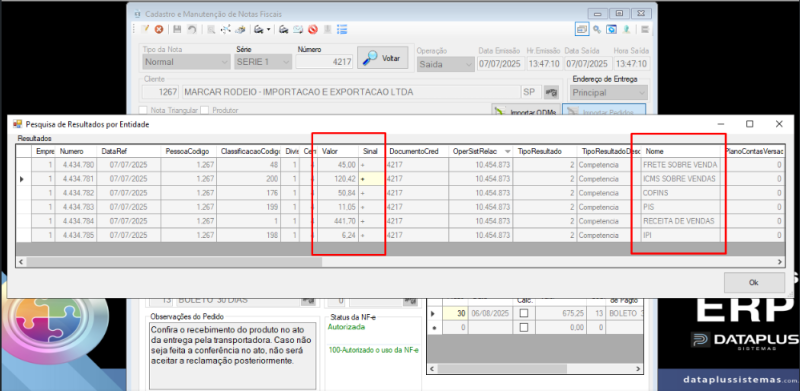
Task: Open the Série SERIE 1 dropdown
Action: point(263,62)
